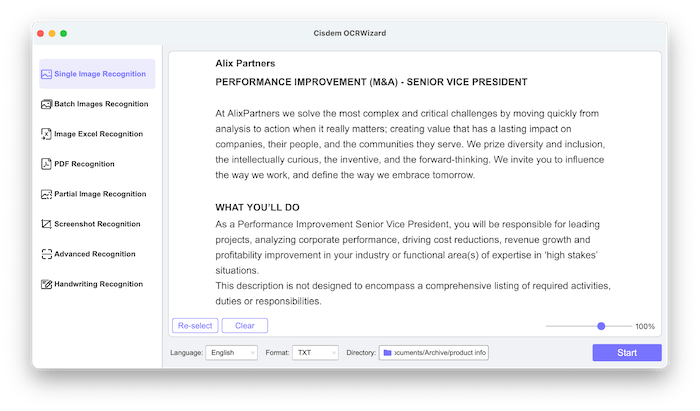The height and width of the screenshot is (411, 700).
Task: Click the Advanced Recognition icon
Action: point(46,254)
